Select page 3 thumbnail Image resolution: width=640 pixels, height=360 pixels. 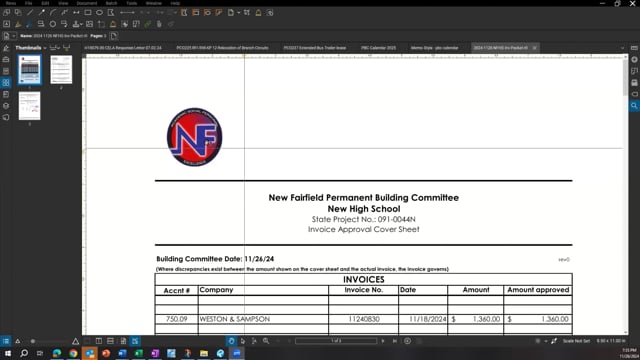coord(29,106)
